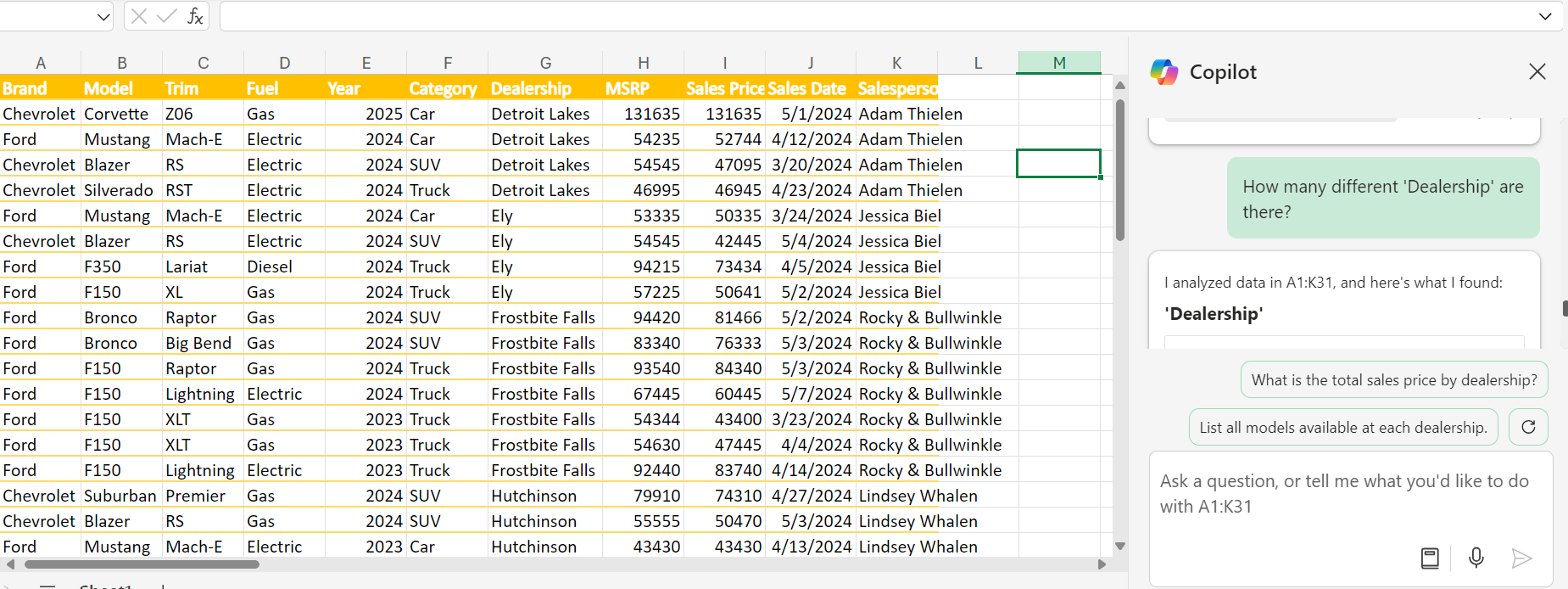Close the Copilot pane
The width and height of the screenshot is (1568, 589).
[1537, 72]
